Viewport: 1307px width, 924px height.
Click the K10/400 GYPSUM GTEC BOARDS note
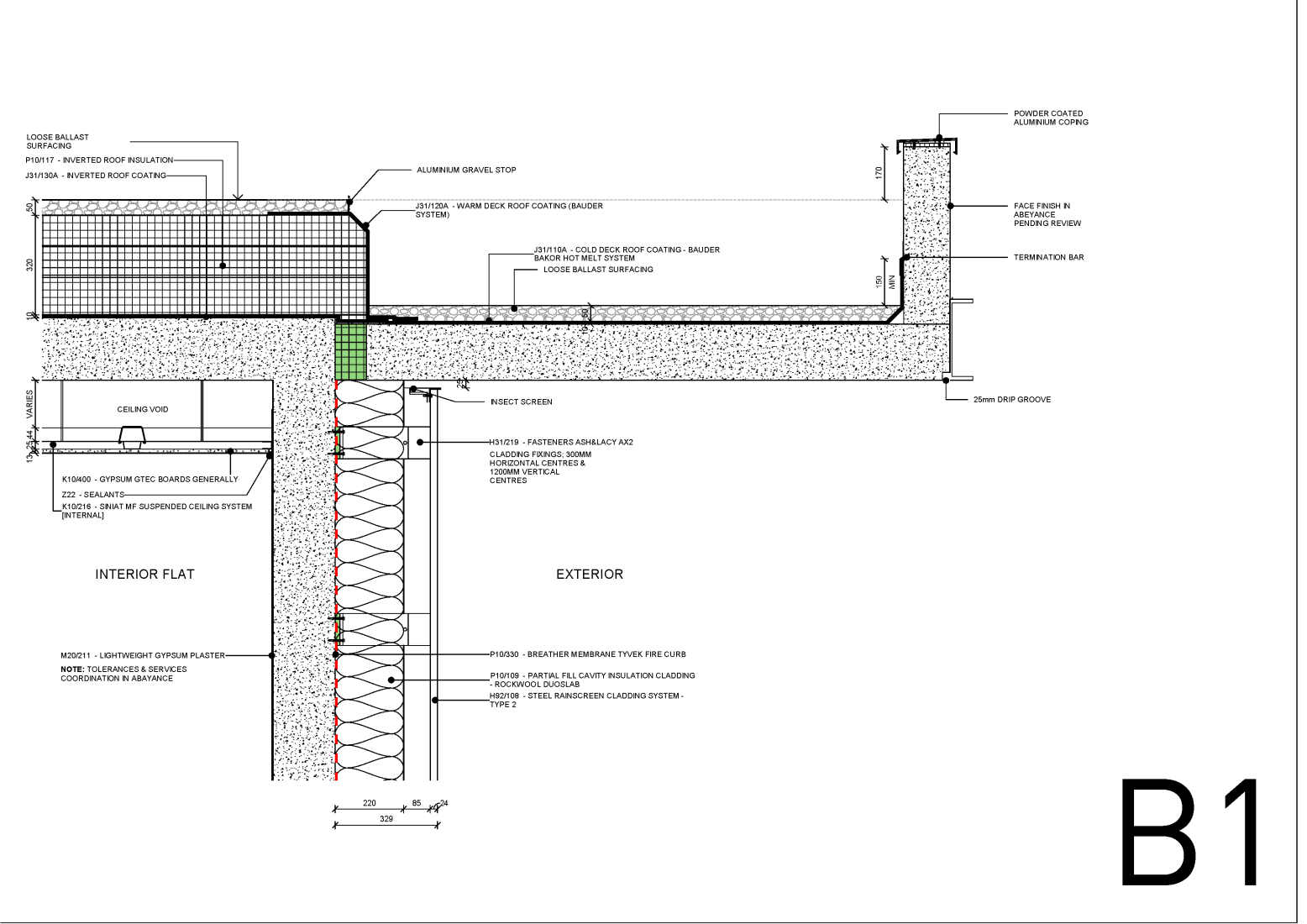tap(150, 479)
